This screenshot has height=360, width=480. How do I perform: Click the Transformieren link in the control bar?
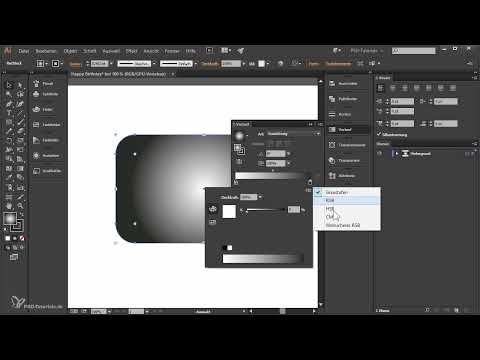[338, 64]
